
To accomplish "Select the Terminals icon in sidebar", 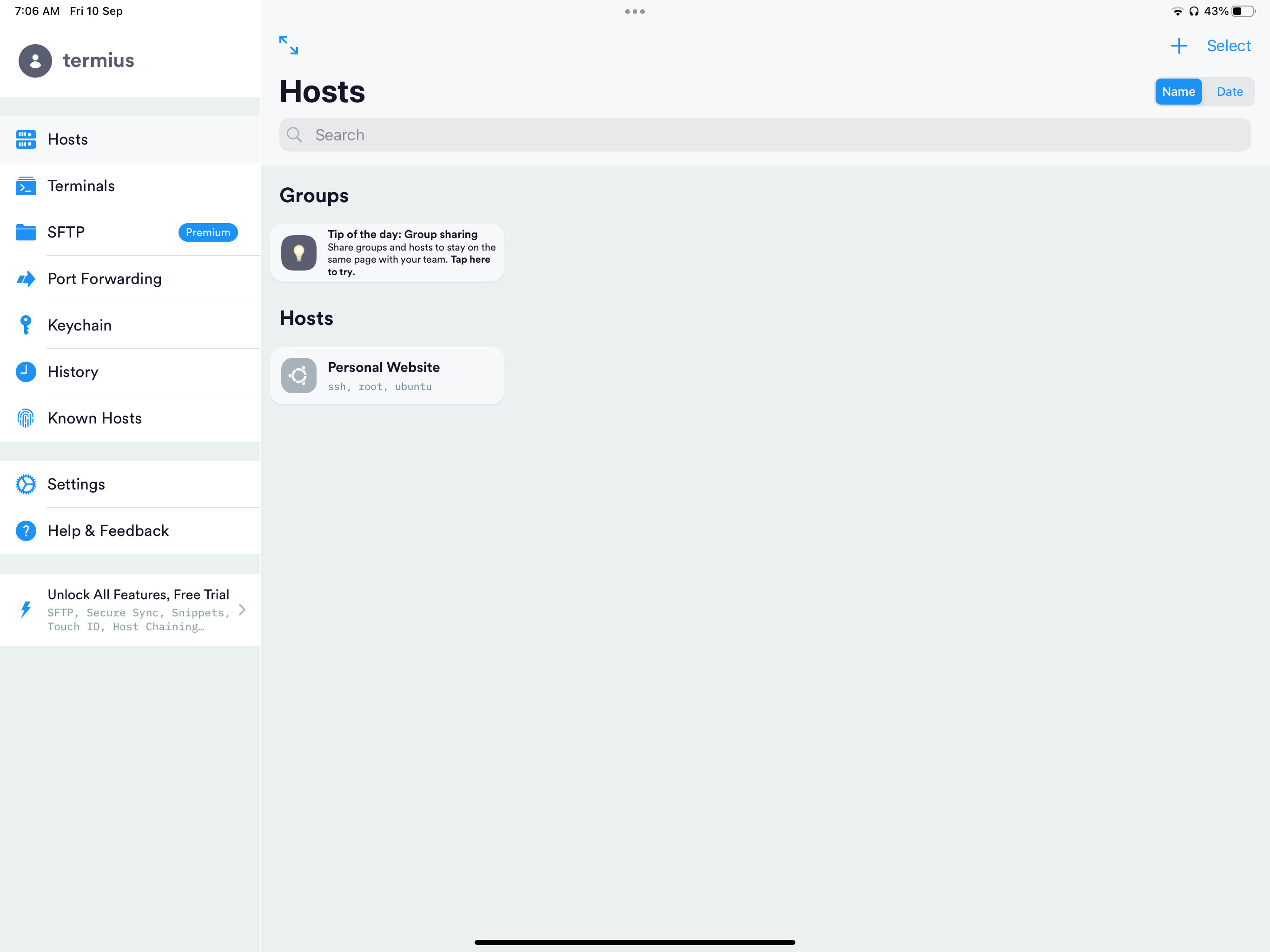I will click(25, 185).
